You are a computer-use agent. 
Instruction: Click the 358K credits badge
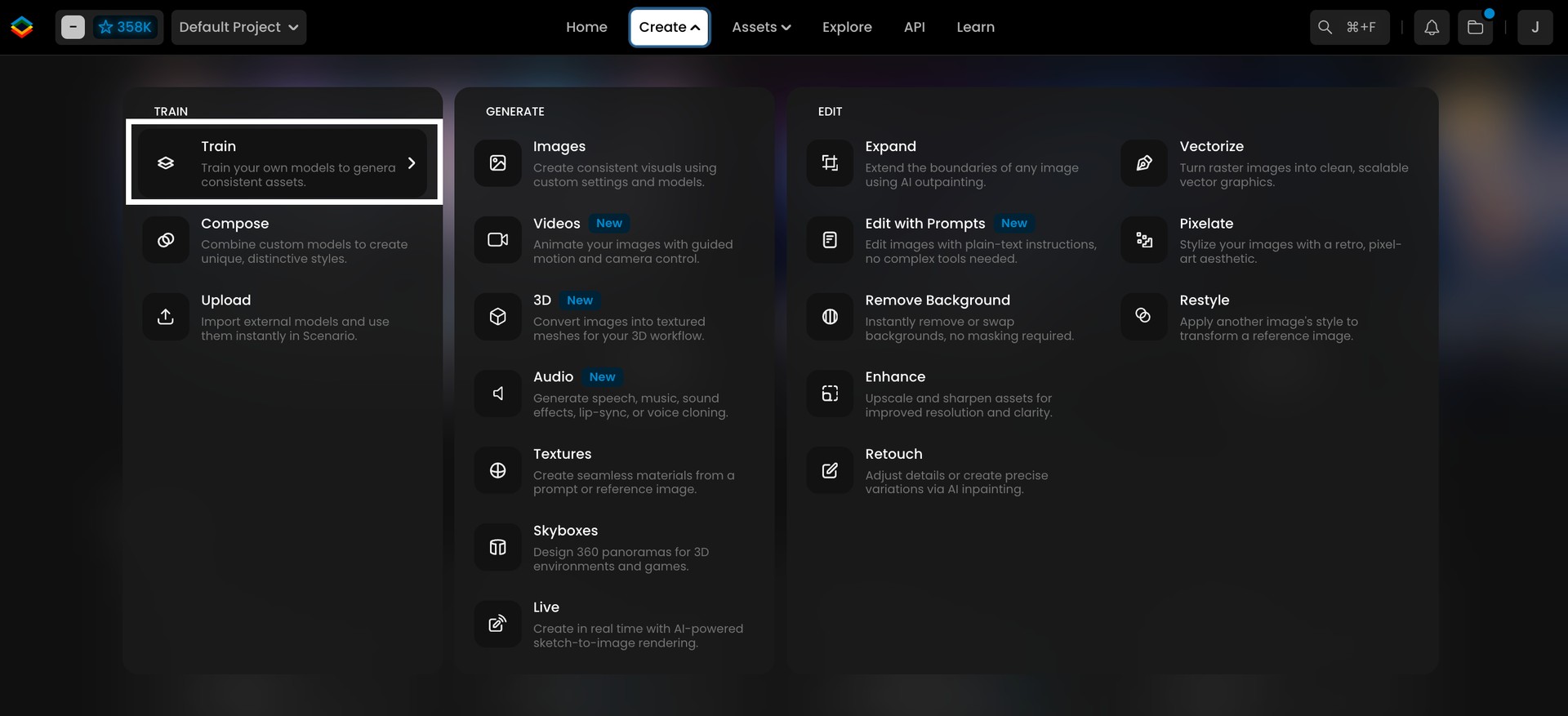(x=125, y=28)
